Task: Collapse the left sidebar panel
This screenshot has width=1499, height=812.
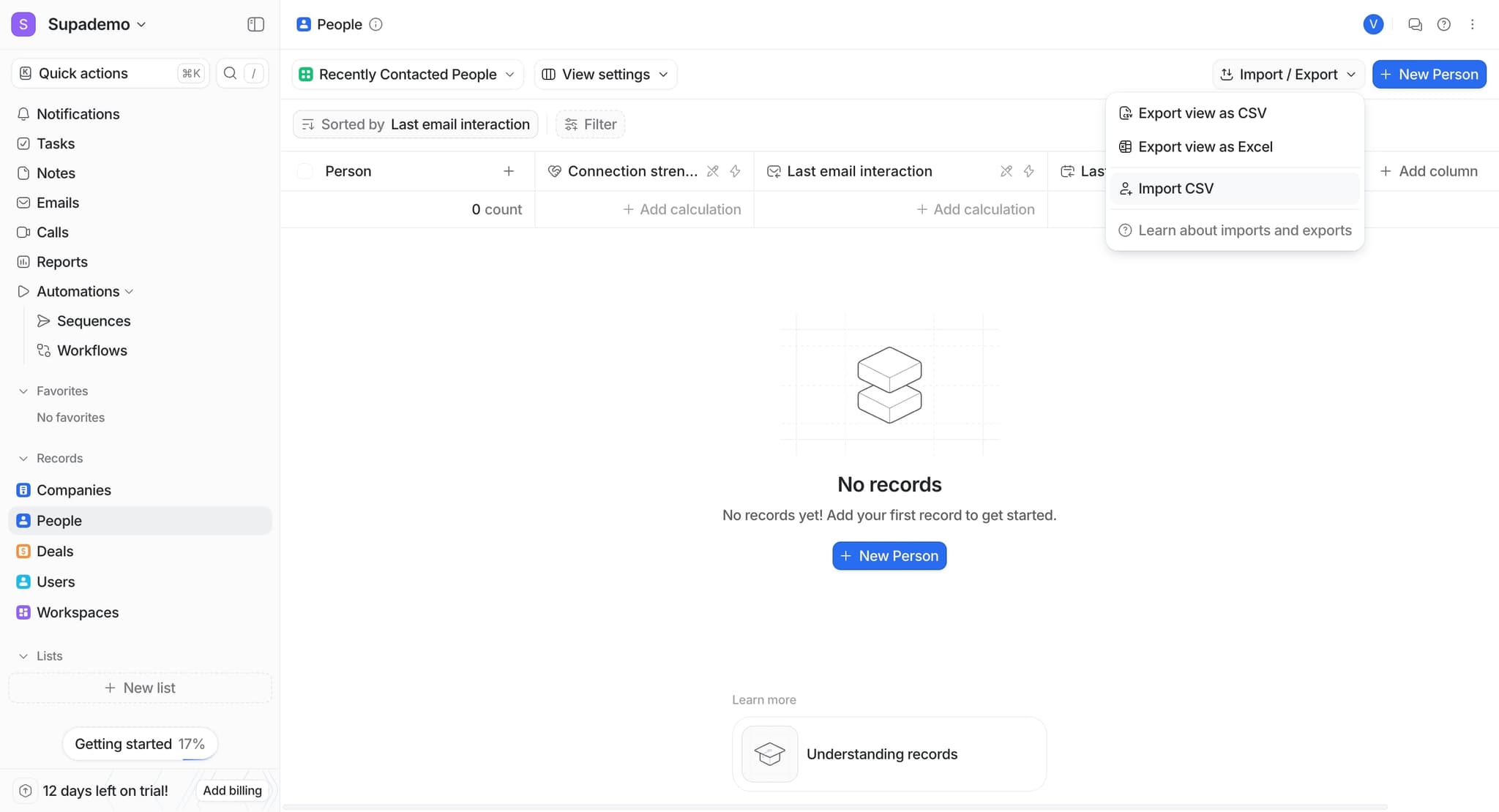Action: [x=255, y=24]
